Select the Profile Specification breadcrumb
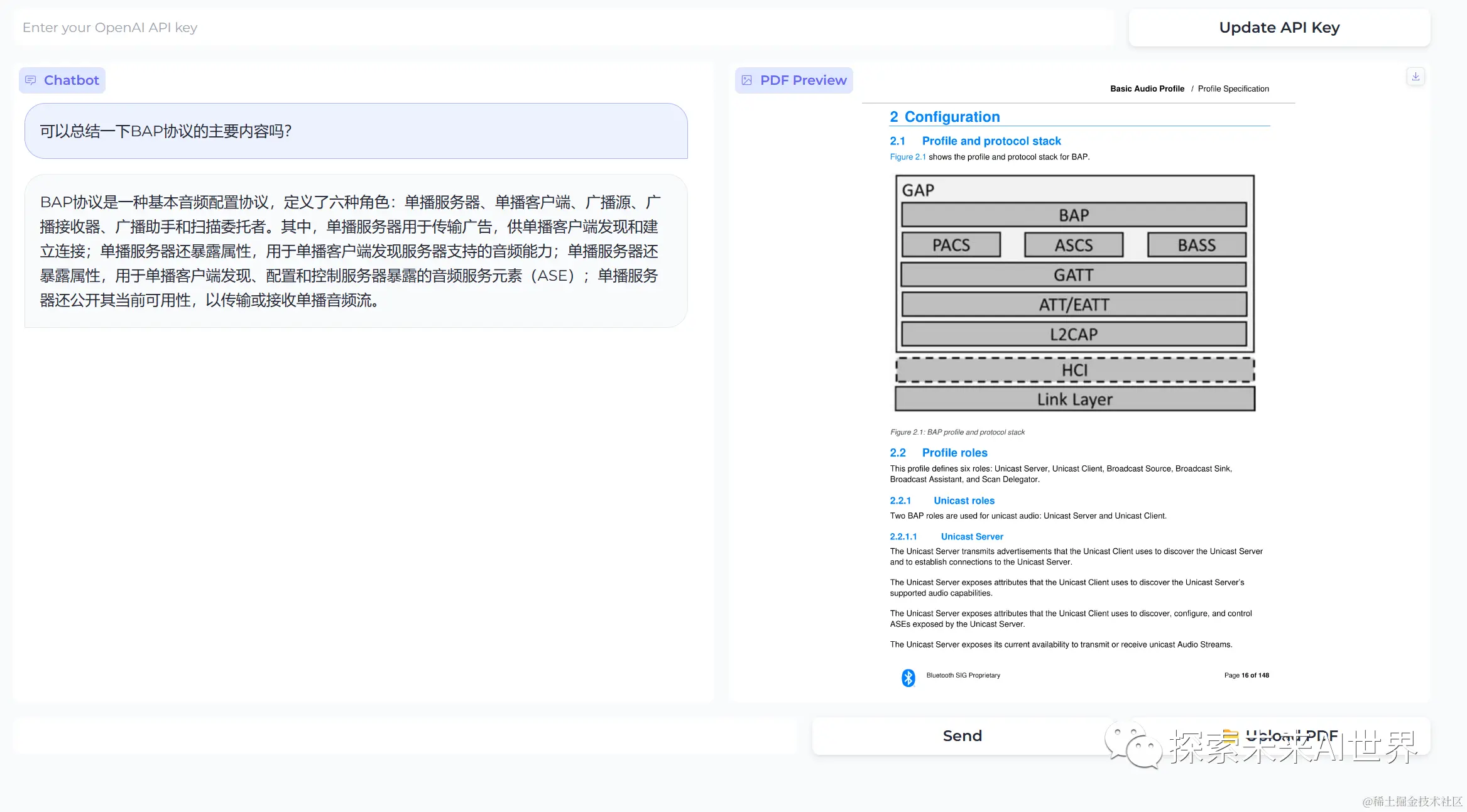Image resolution: width=1467 pixels, height=812 pixels. (1233, 89)
